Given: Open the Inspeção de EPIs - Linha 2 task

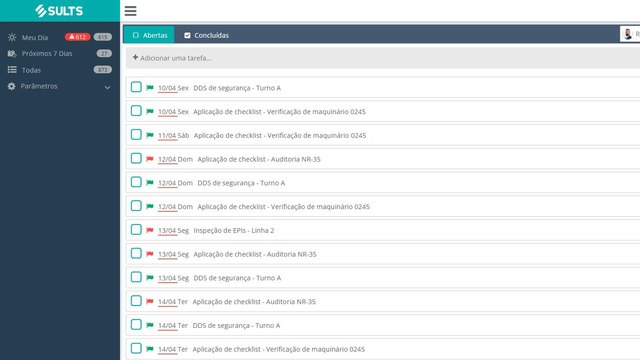Looking at the screenshot, I should tap(383, 230).
